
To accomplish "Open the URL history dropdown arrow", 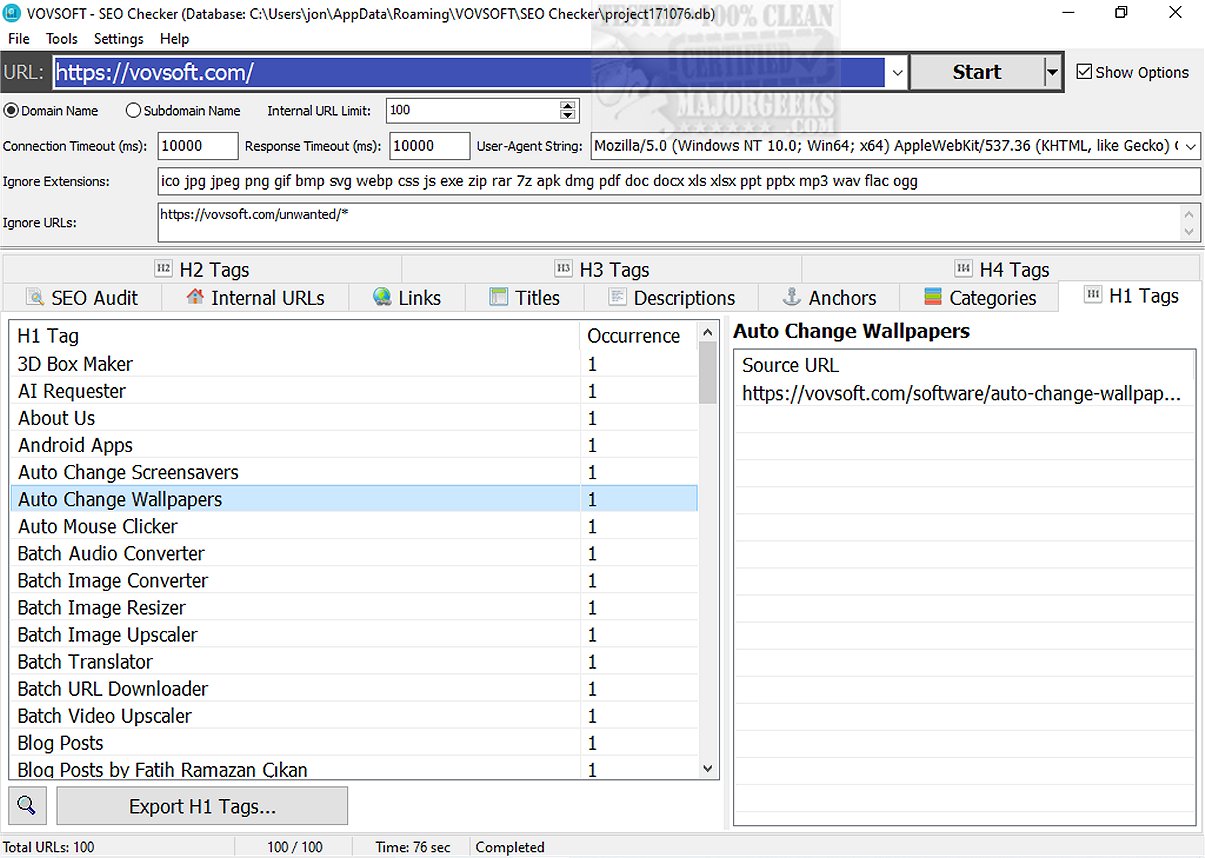I will coord(897,72).
